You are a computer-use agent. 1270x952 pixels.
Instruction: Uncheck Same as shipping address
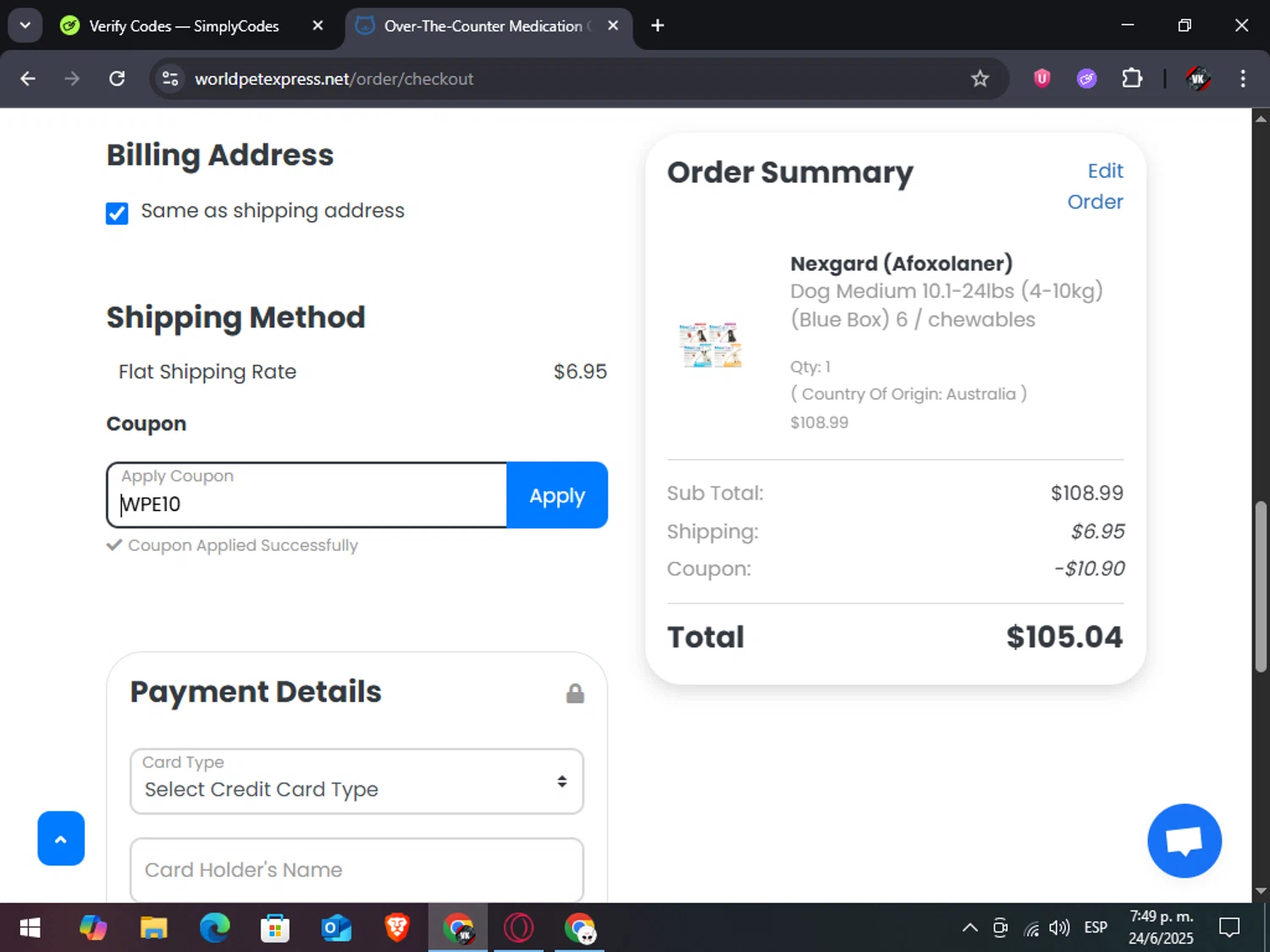tap(117, 213)
